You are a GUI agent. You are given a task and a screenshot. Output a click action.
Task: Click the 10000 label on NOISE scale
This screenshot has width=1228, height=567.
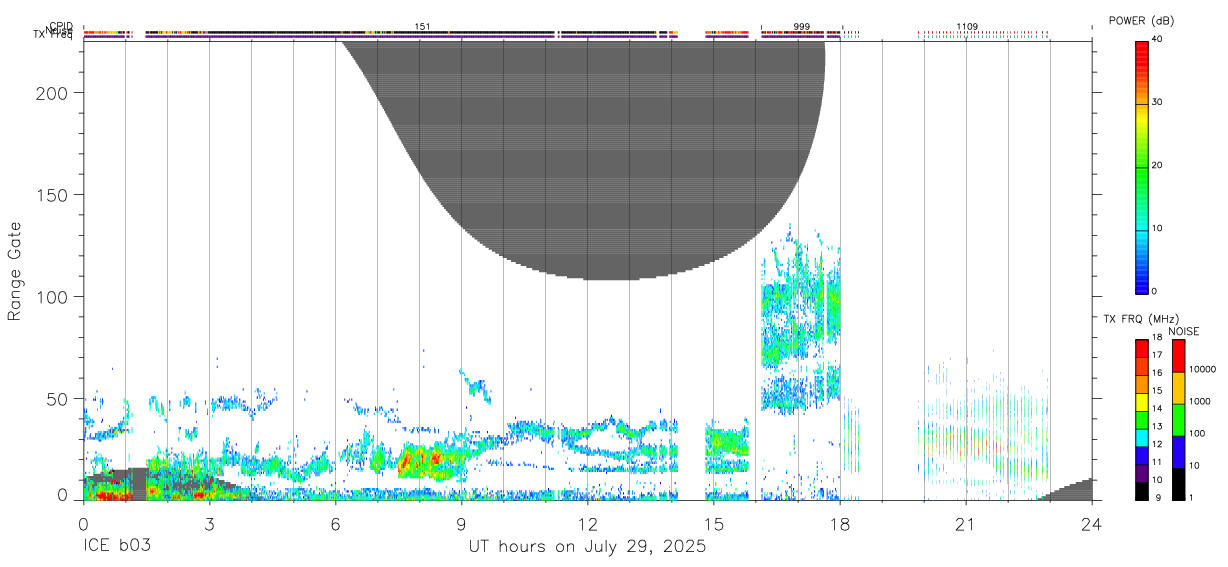(x=1202, y=369)
